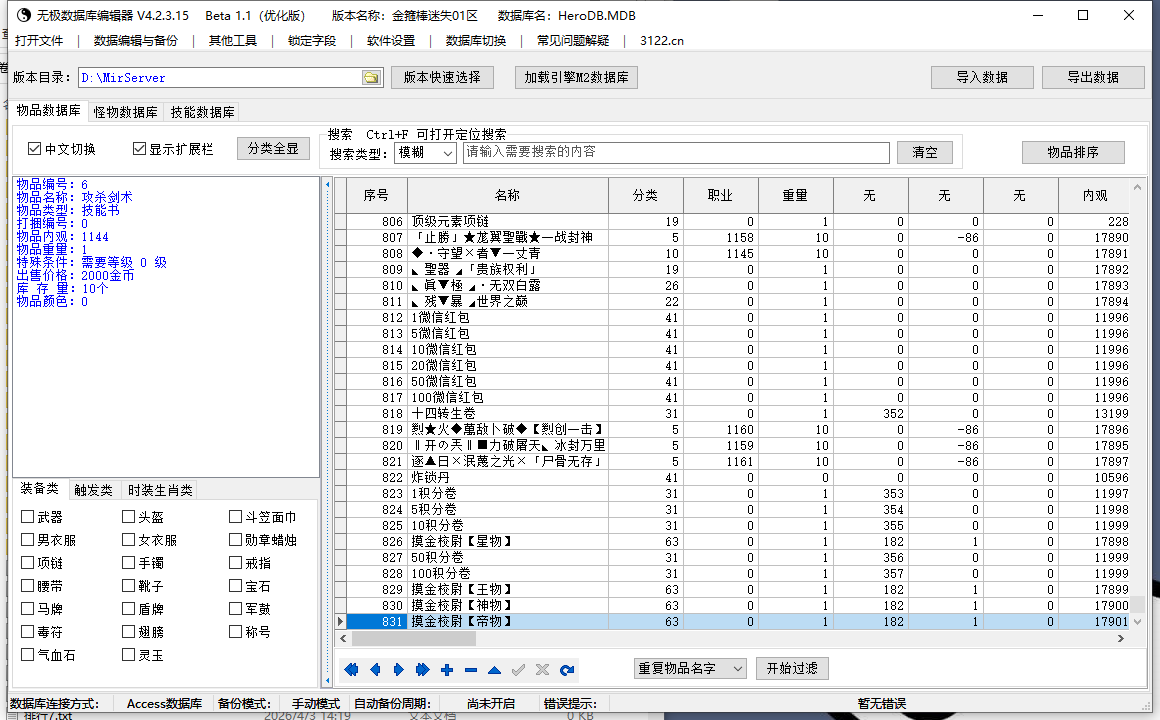Viewport: 1160px width, 720px height.
Task: Focus the search content input field
Action: [676, 152]
